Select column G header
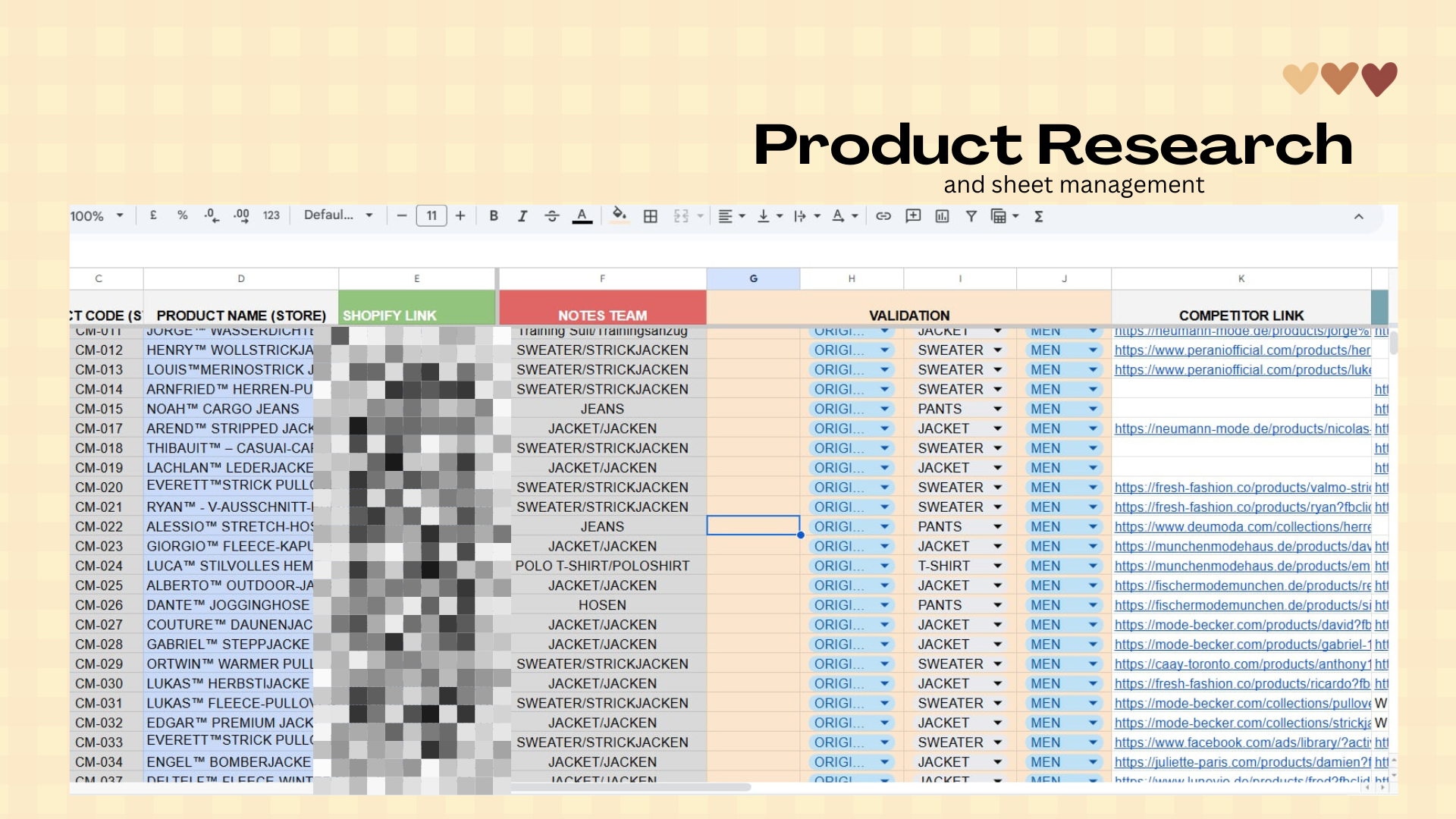 pos(753,278)
